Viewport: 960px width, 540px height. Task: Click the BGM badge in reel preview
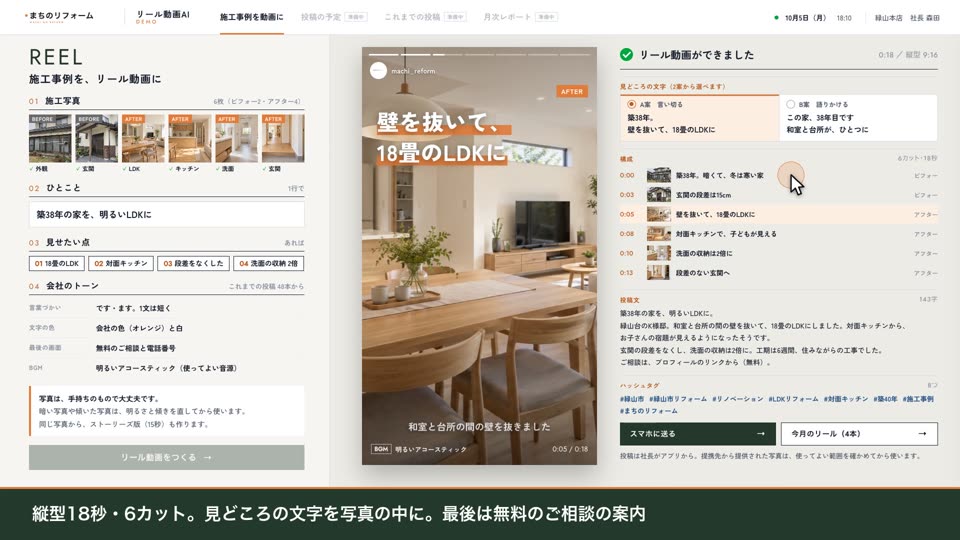pyautogui.click(x=381, y=449)
